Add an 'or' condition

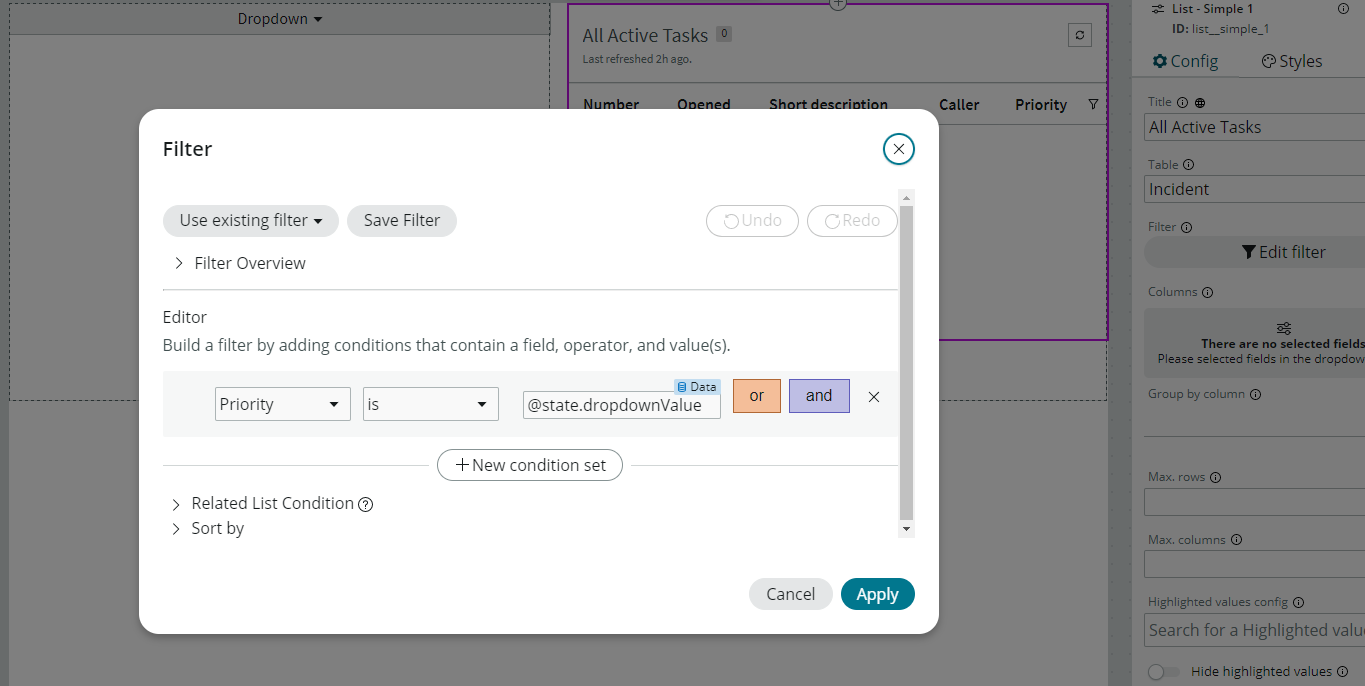757,396
